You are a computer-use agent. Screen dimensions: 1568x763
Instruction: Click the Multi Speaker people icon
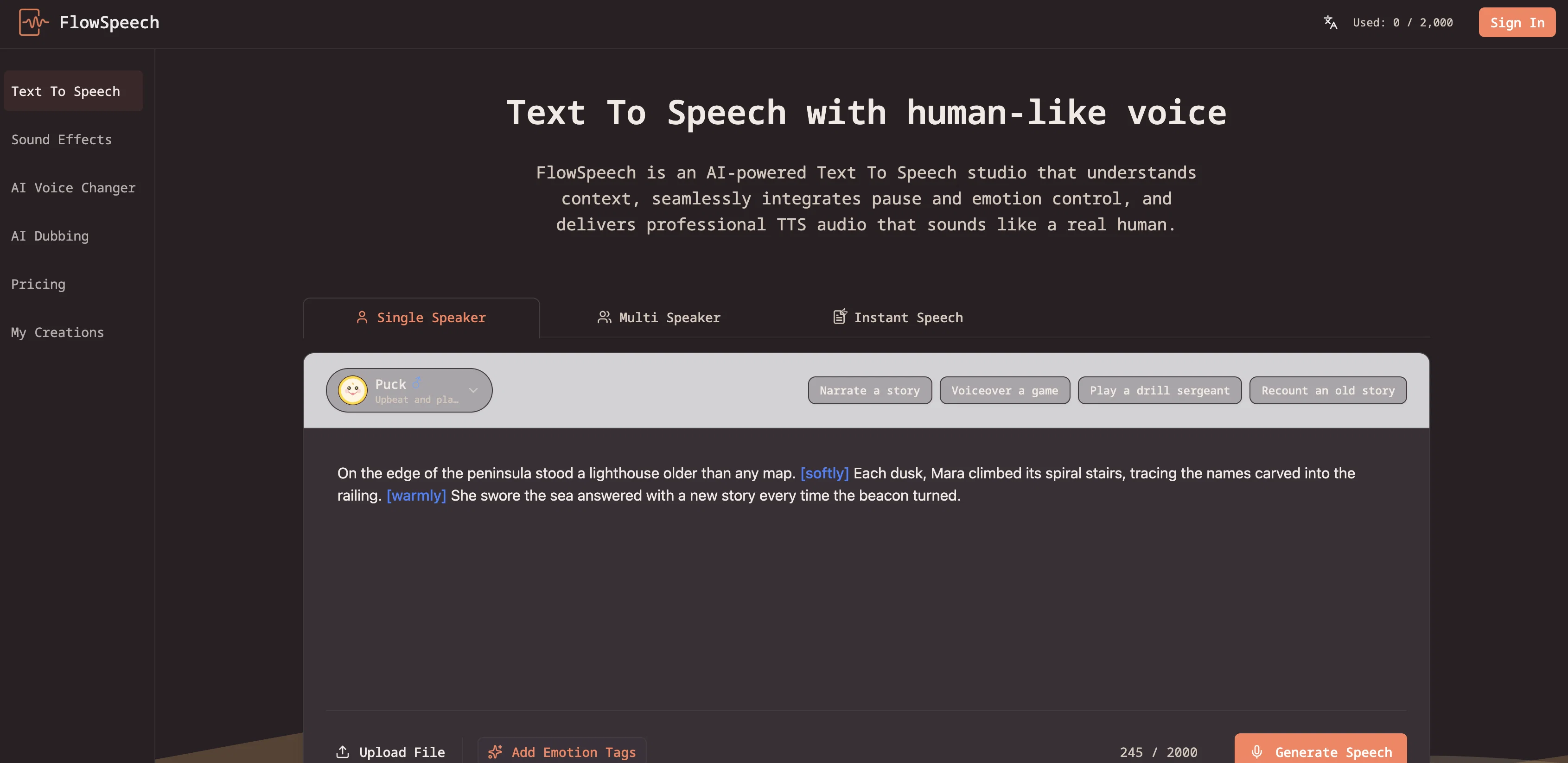click(x=604, y=317)
